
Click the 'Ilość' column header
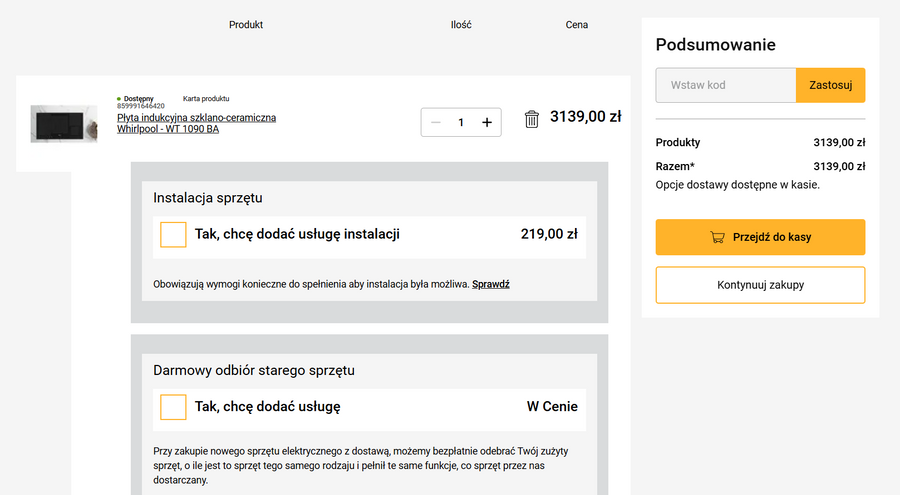point(461,25)
